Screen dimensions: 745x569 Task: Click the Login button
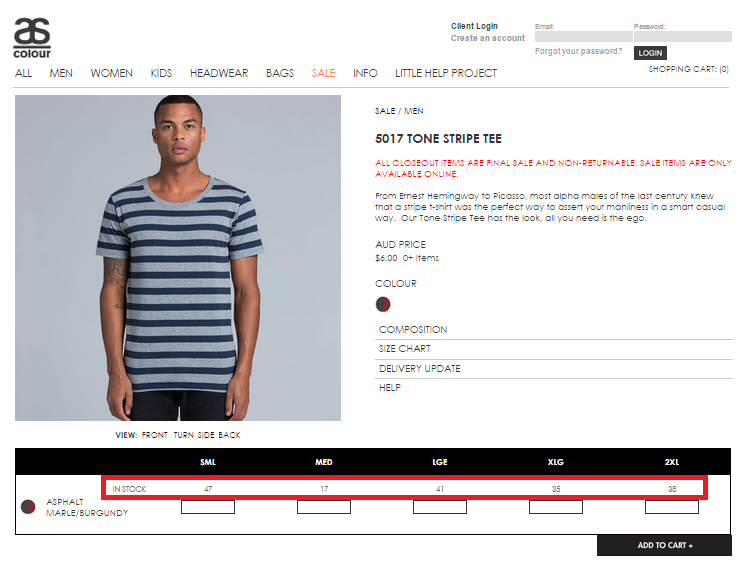click(x=650, y=53)
